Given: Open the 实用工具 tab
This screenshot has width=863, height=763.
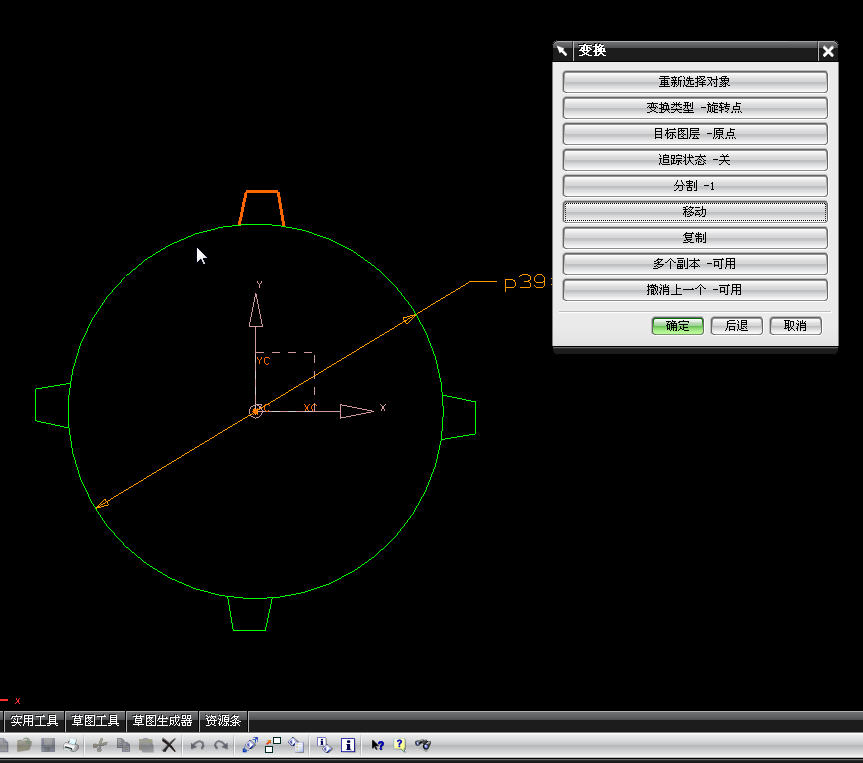Looking at the screenshot, I should pos(34,721).
